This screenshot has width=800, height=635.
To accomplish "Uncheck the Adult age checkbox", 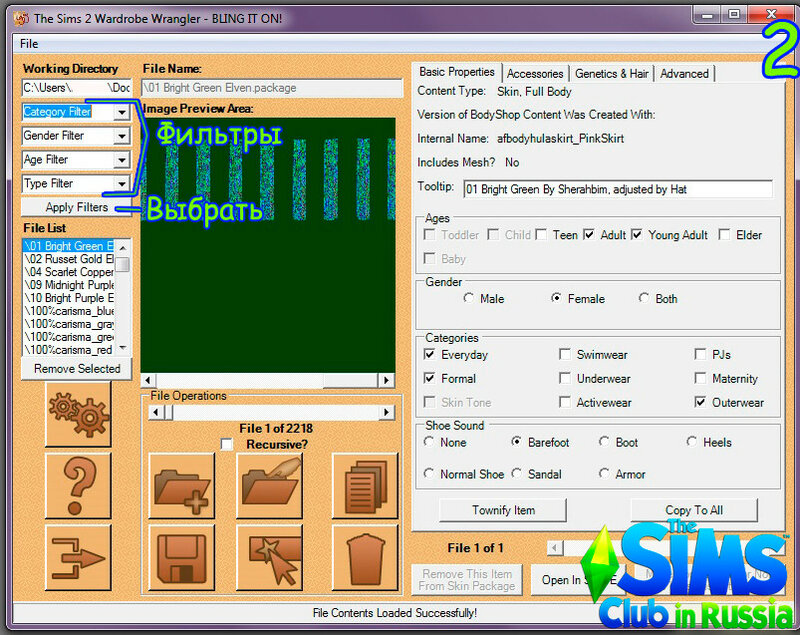I will point(589,235).
